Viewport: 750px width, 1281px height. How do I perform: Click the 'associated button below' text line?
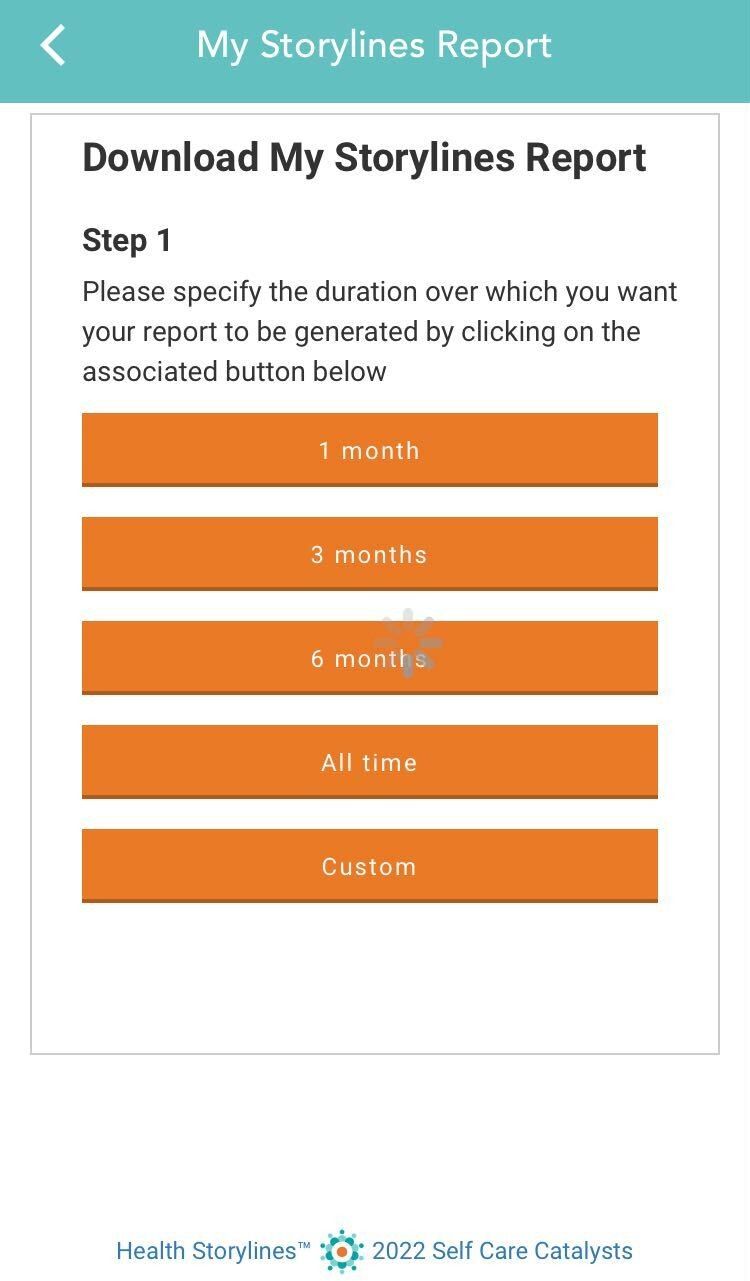234,372
